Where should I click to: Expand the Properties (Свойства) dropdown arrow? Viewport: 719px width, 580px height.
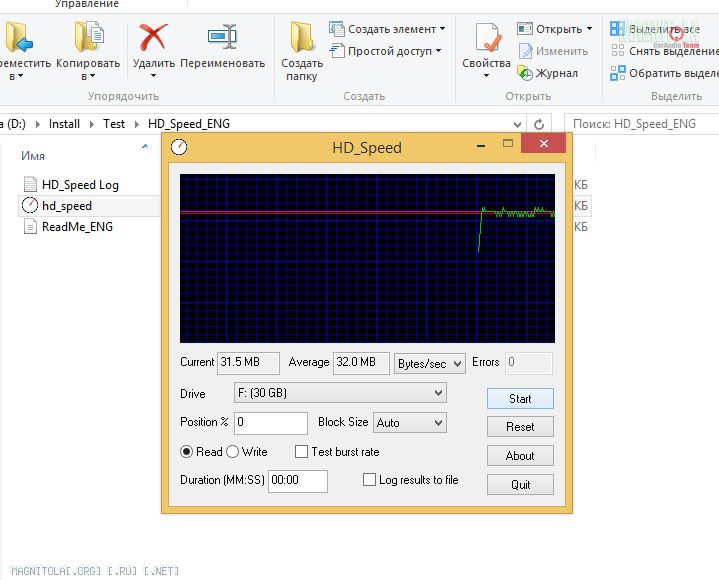486,76
